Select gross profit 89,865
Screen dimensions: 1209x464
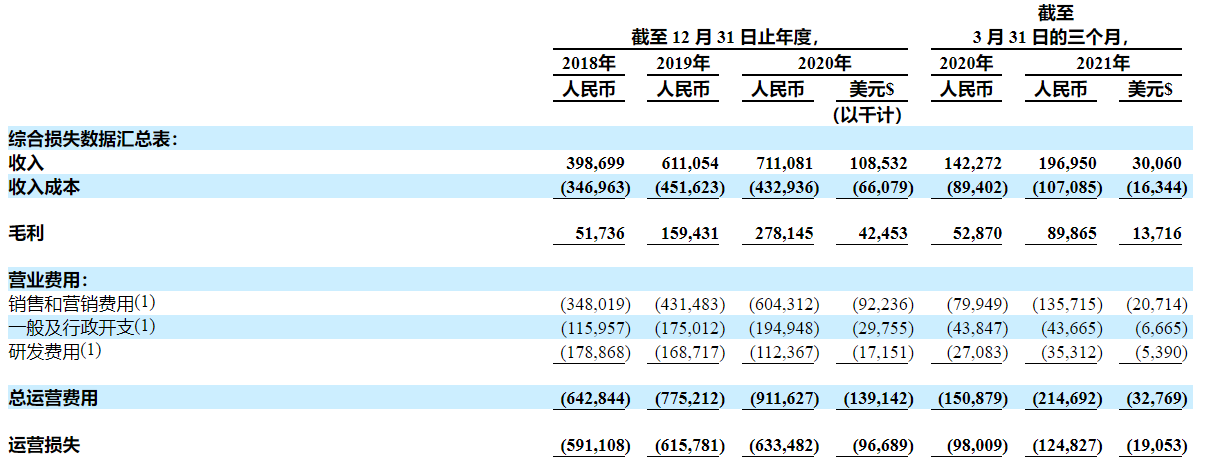click(1072, 234)
